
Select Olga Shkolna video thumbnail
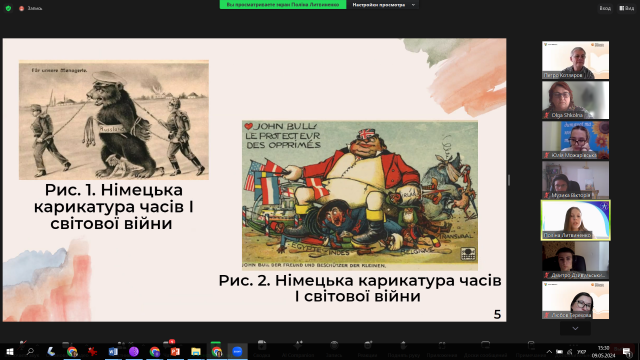(x=575, y=100)
